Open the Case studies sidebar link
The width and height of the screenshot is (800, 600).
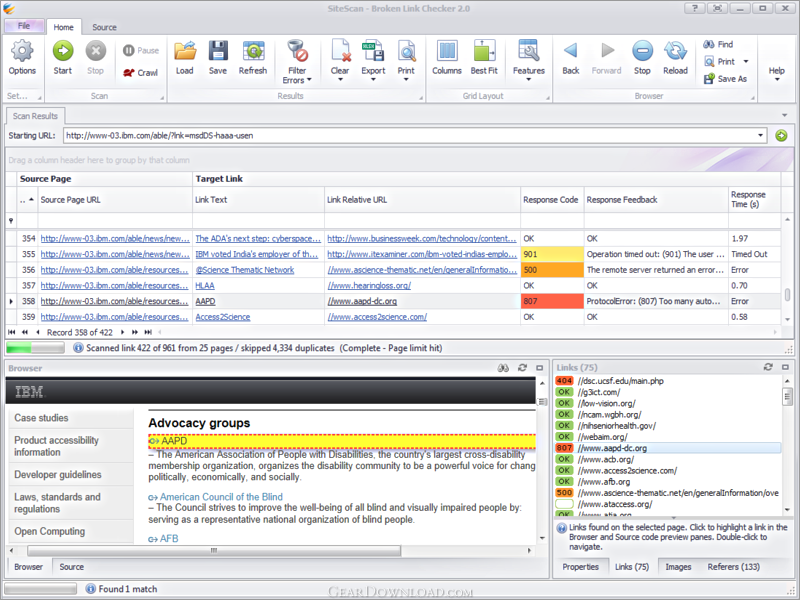pos(41,418)
